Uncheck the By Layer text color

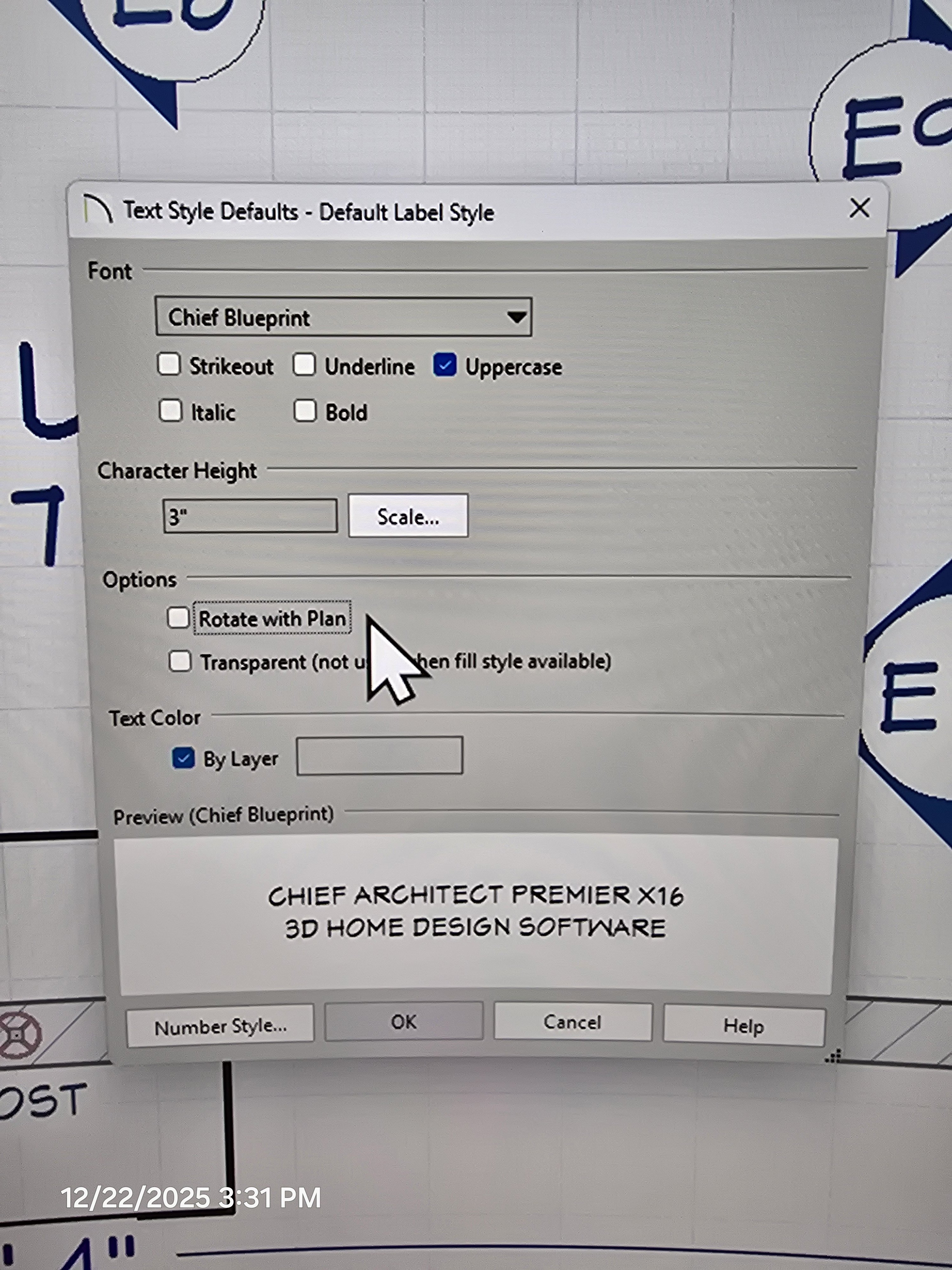coord(184,759)
